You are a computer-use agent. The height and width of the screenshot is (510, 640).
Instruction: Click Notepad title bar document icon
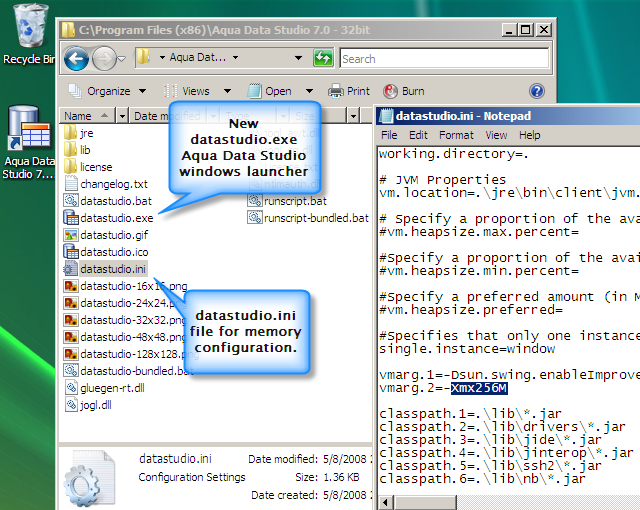386,116
